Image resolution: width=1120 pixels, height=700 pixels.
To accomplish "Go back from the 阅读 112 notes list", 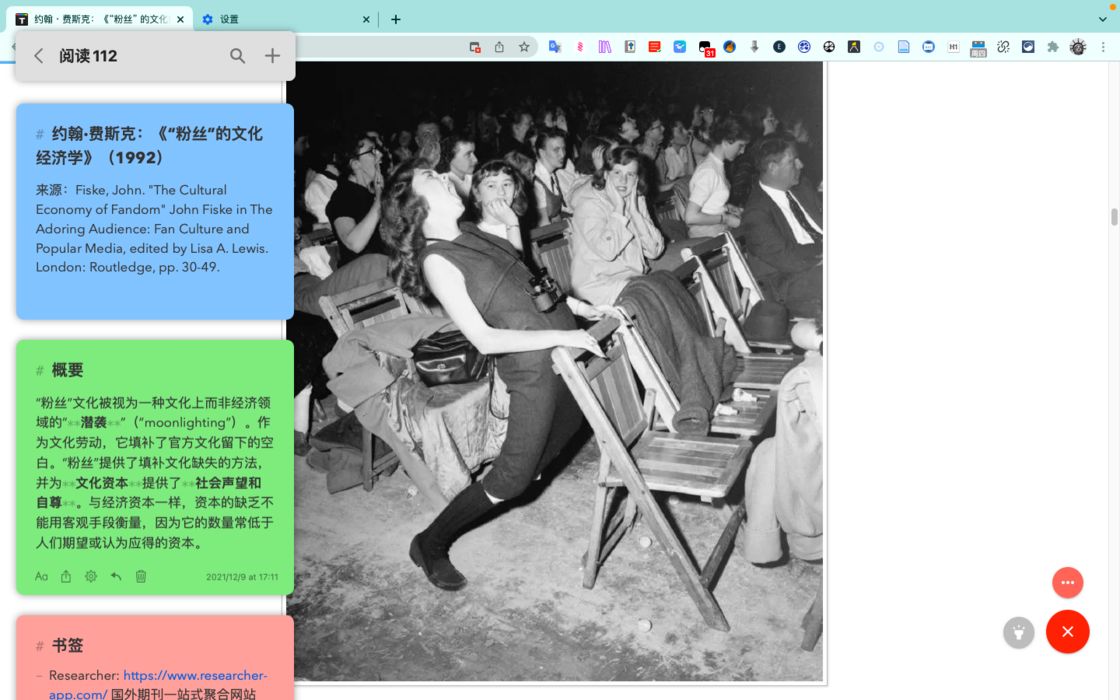I will click(x=39, y=56).
